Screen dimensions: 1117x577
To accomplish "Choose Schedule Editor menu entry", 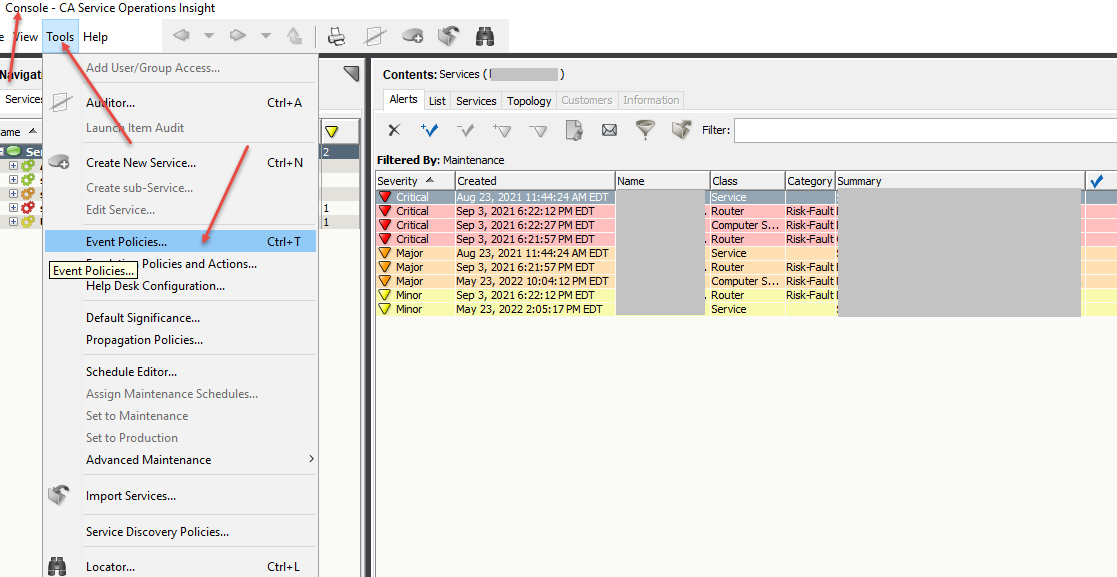I will (x=131, y=372).
